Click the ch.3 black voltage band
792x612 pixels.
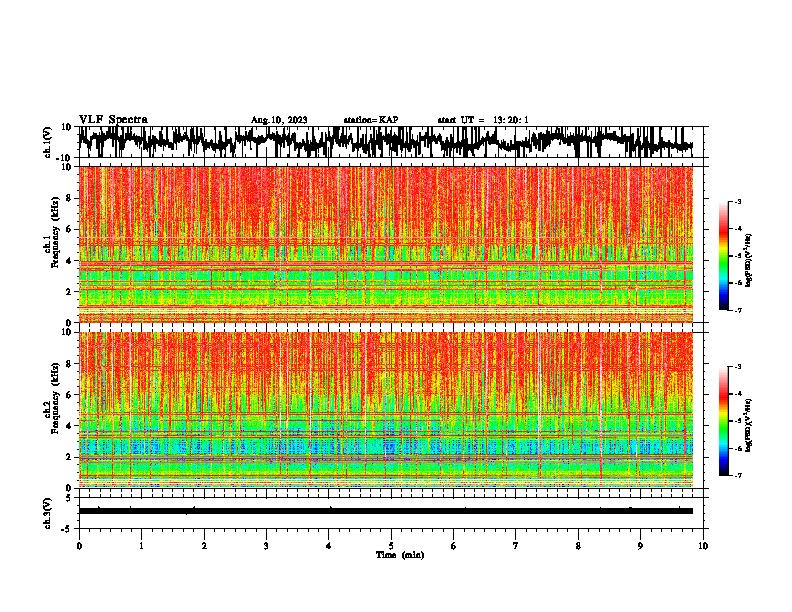386,511
